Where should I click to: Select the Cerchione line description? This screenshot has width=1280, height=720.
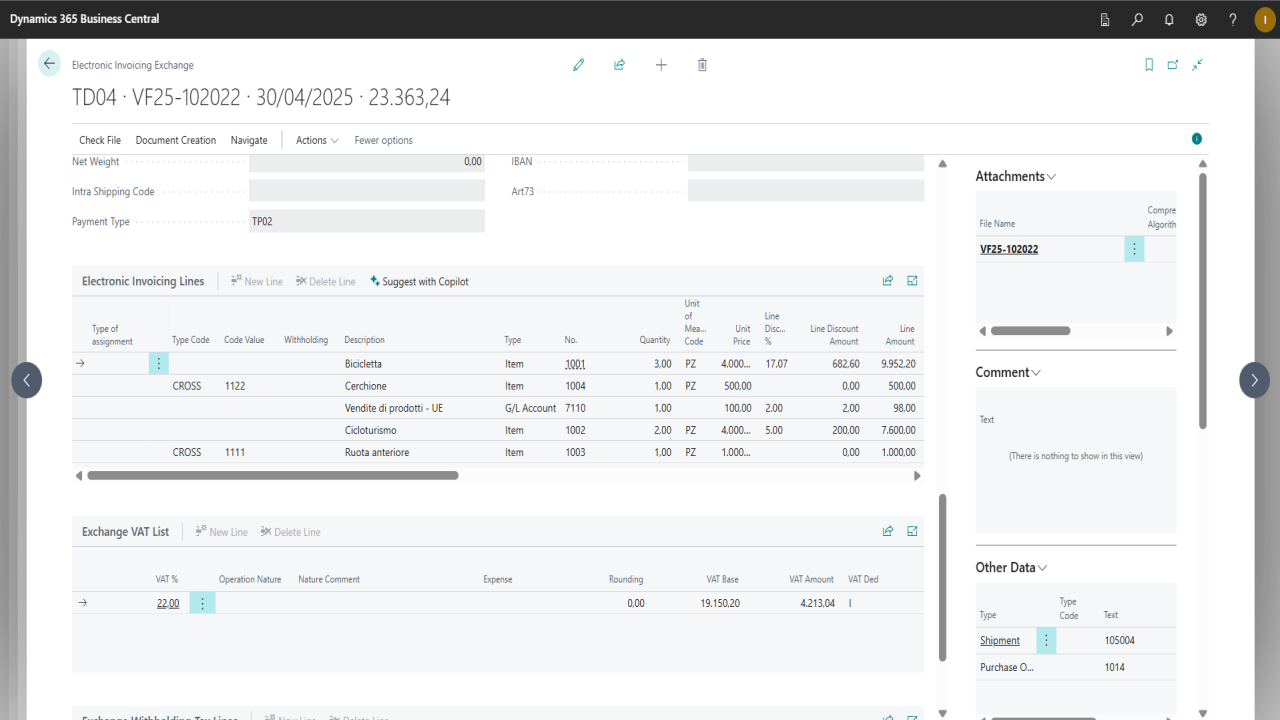point(366,386)
